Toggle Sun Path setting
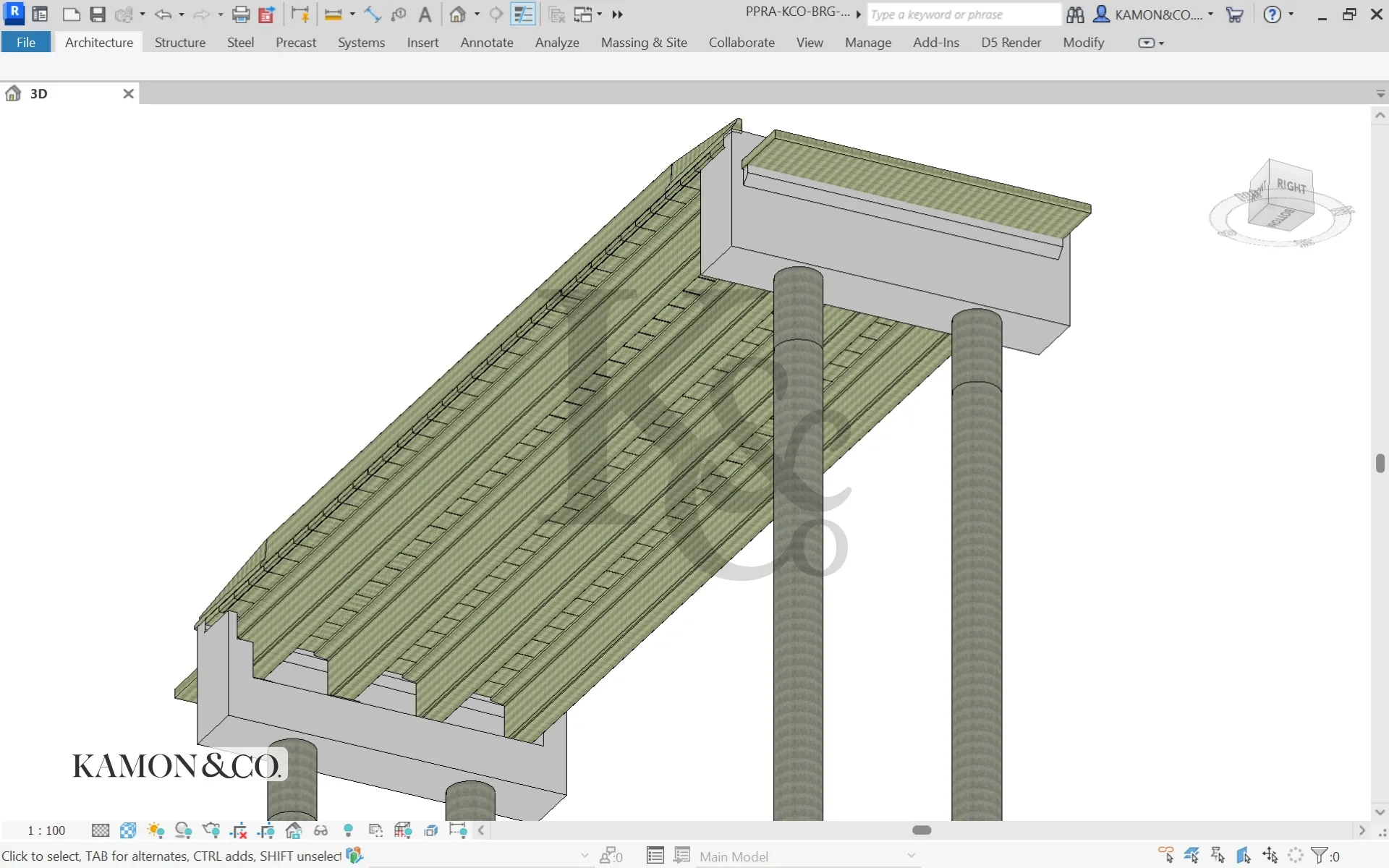This screenshot has height=868, width=1389. coord(156,830)
